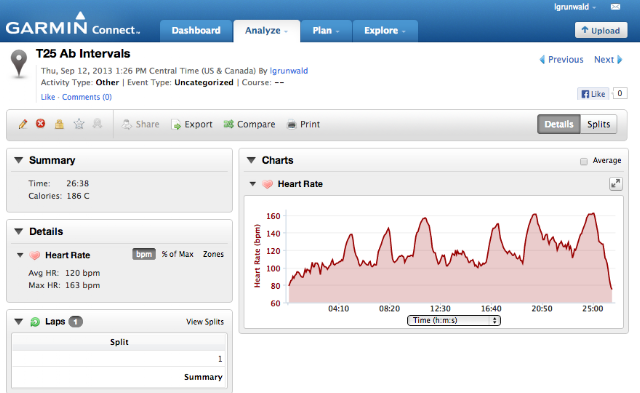The height and width of the screenshot is (393, 640).
Task: Switch heart rate to % of Max
Action: point(177,254)
